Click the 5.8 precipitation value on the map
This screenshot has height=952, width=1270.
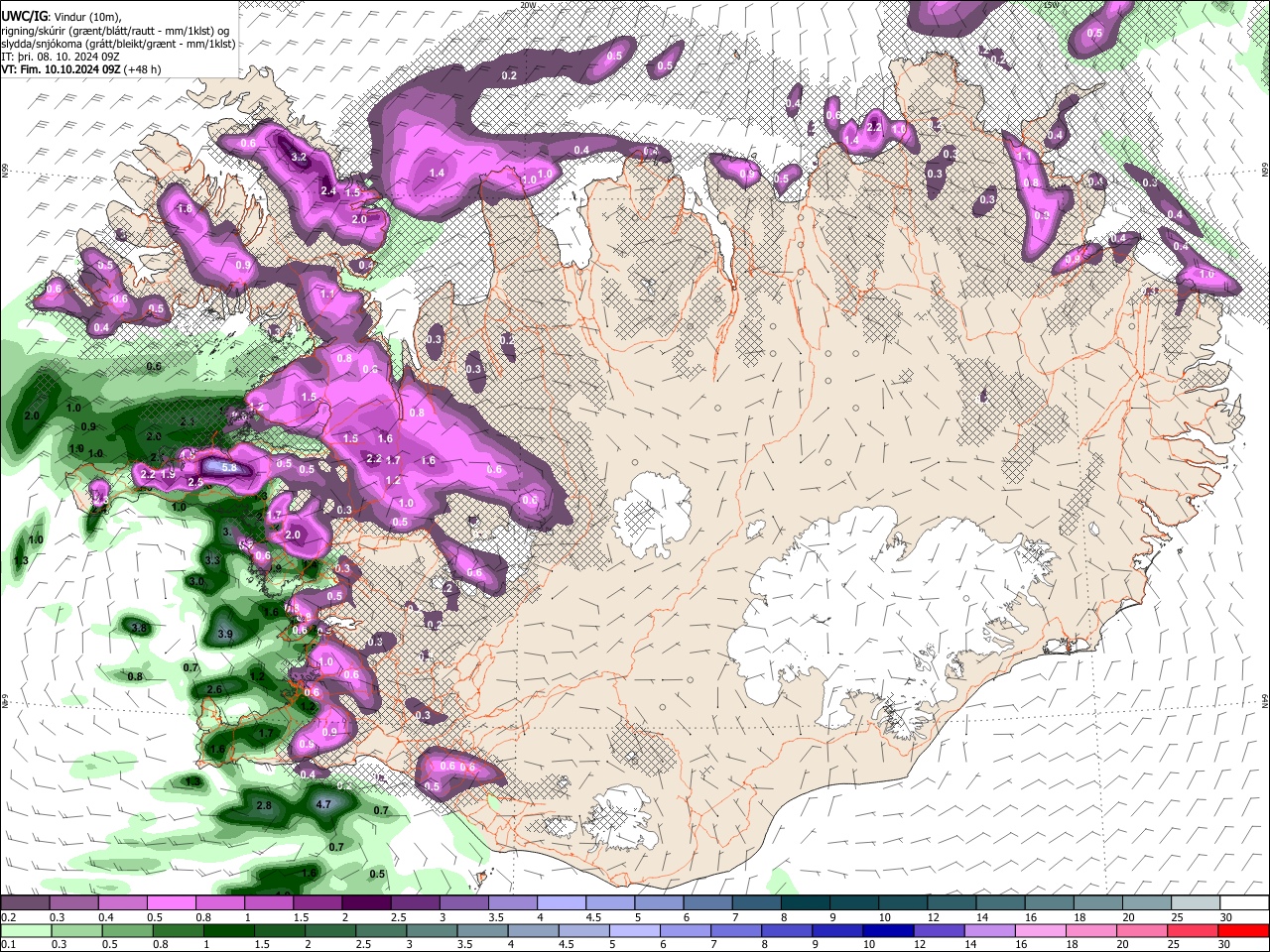tap(228, 467)
